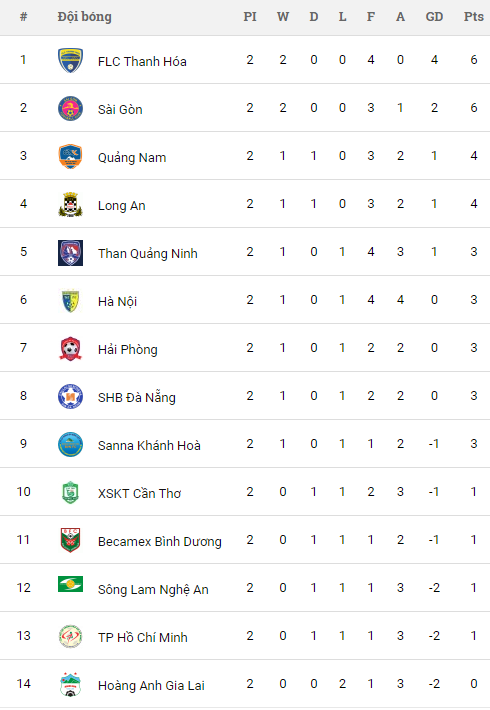Click the Hải Phòng football crest

tap(70, 348)
